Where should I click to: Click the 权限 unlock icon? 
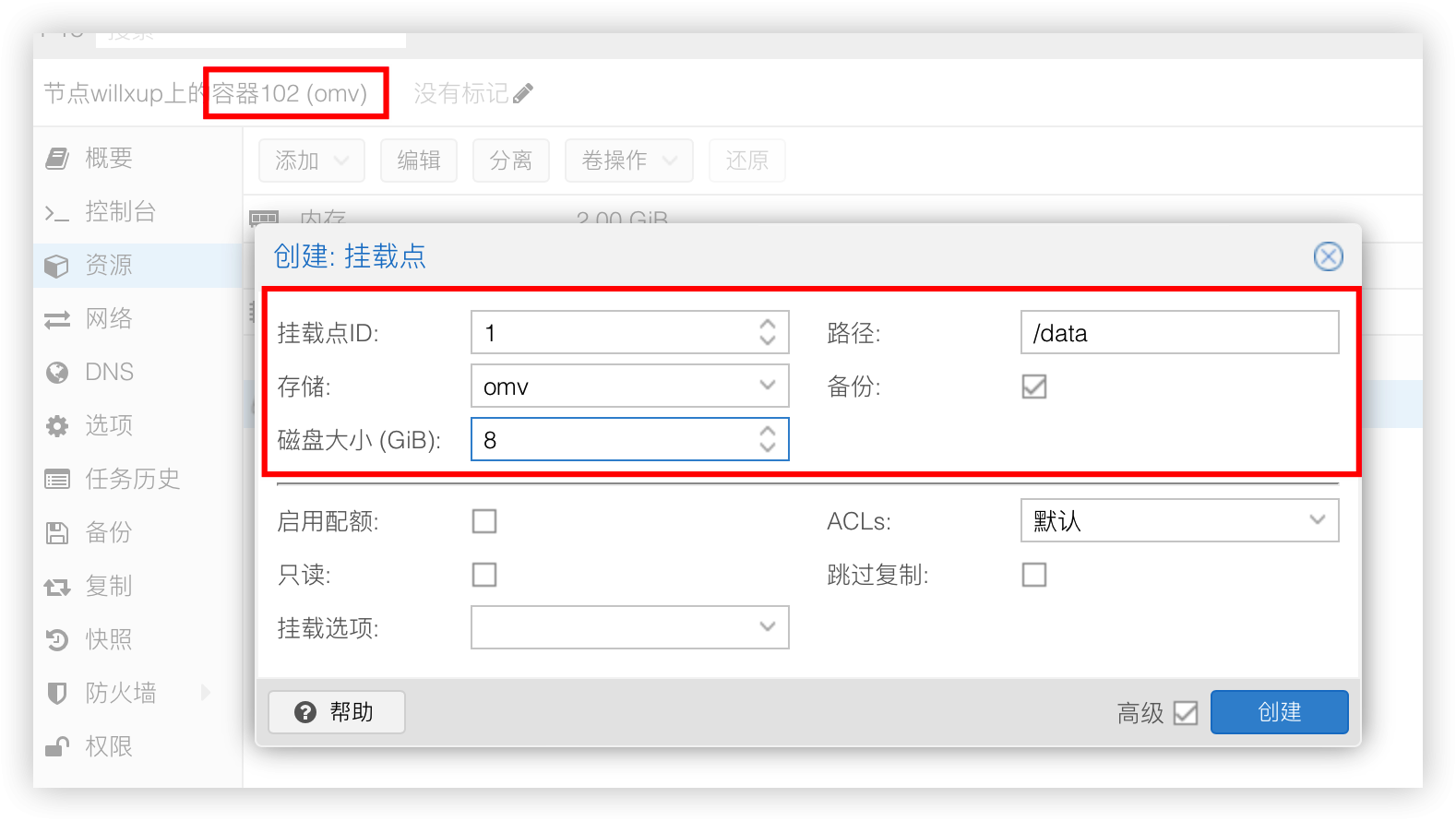click(x=57, y=746)
